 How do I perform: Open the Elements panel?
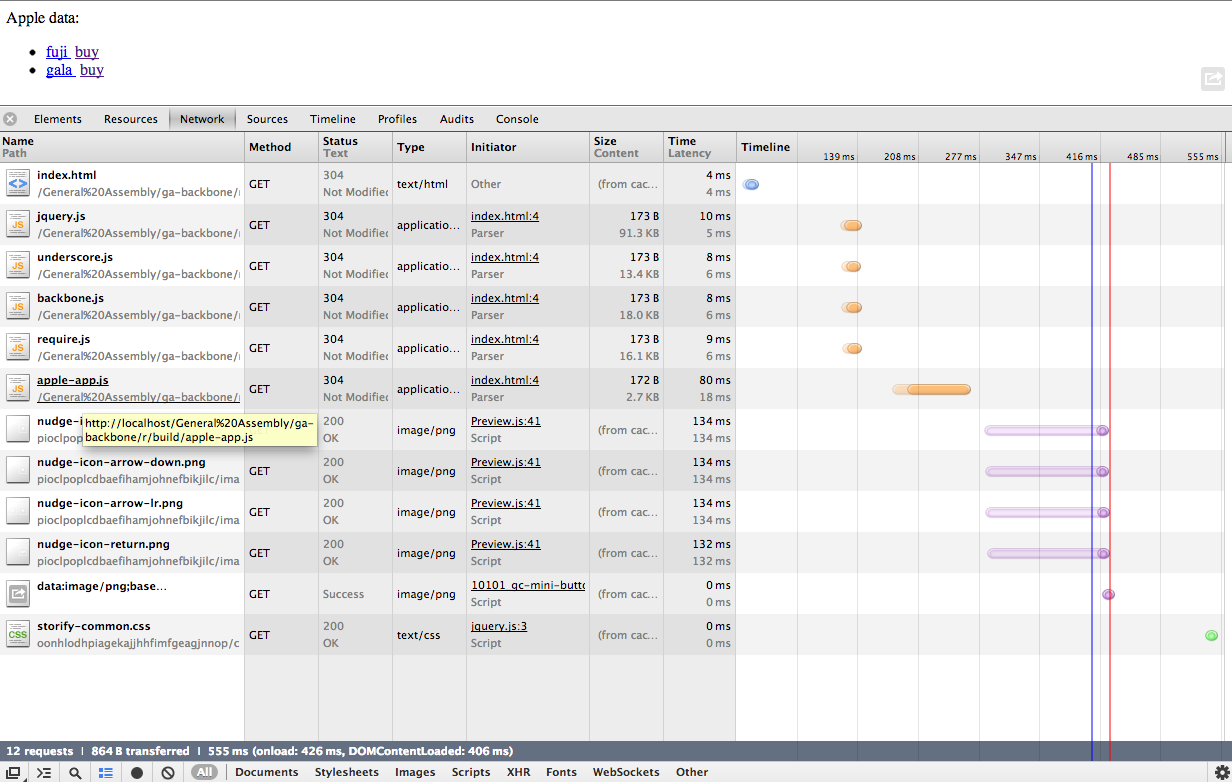(x=57, y=118)
